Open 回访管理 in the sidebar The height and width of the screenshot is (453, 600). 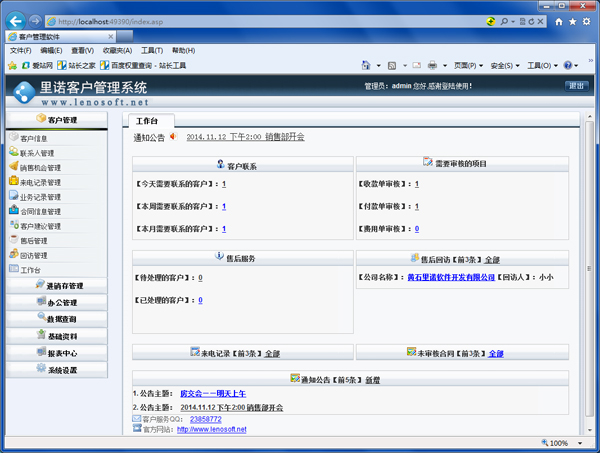34,256
